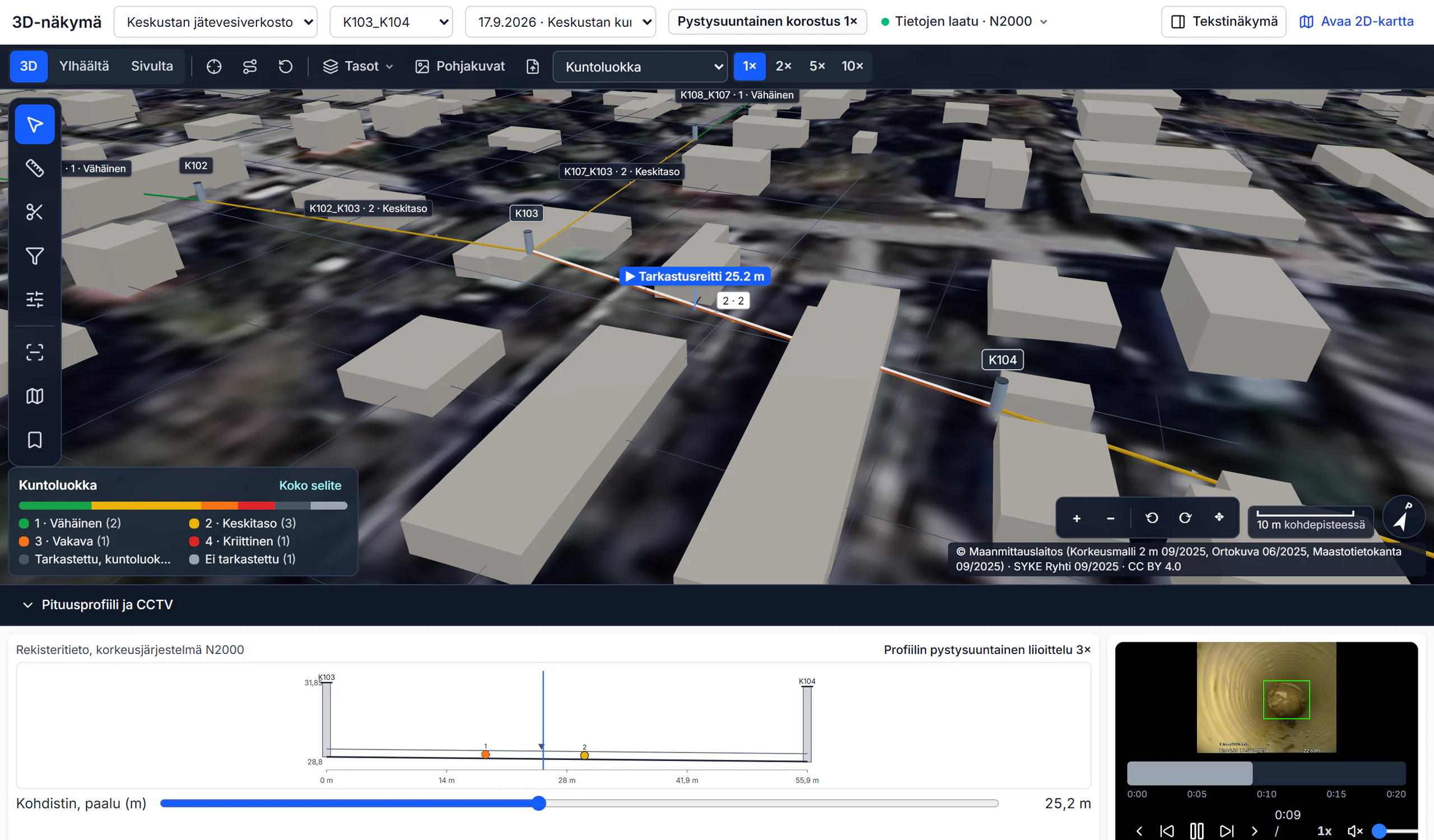
Task: Click Koko selite full legend link
Action: (x=310, y=485)
